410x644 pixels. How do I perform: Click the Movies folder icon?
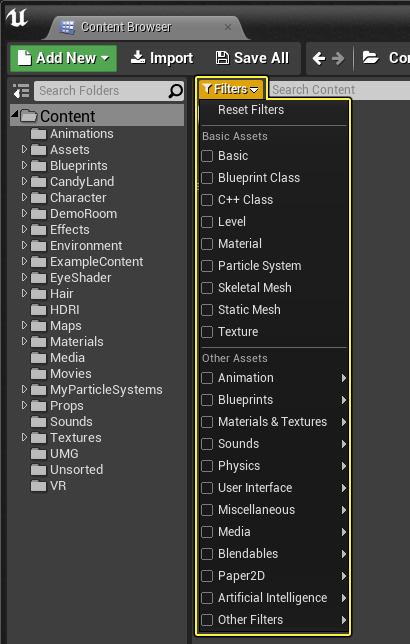[39, 374]
